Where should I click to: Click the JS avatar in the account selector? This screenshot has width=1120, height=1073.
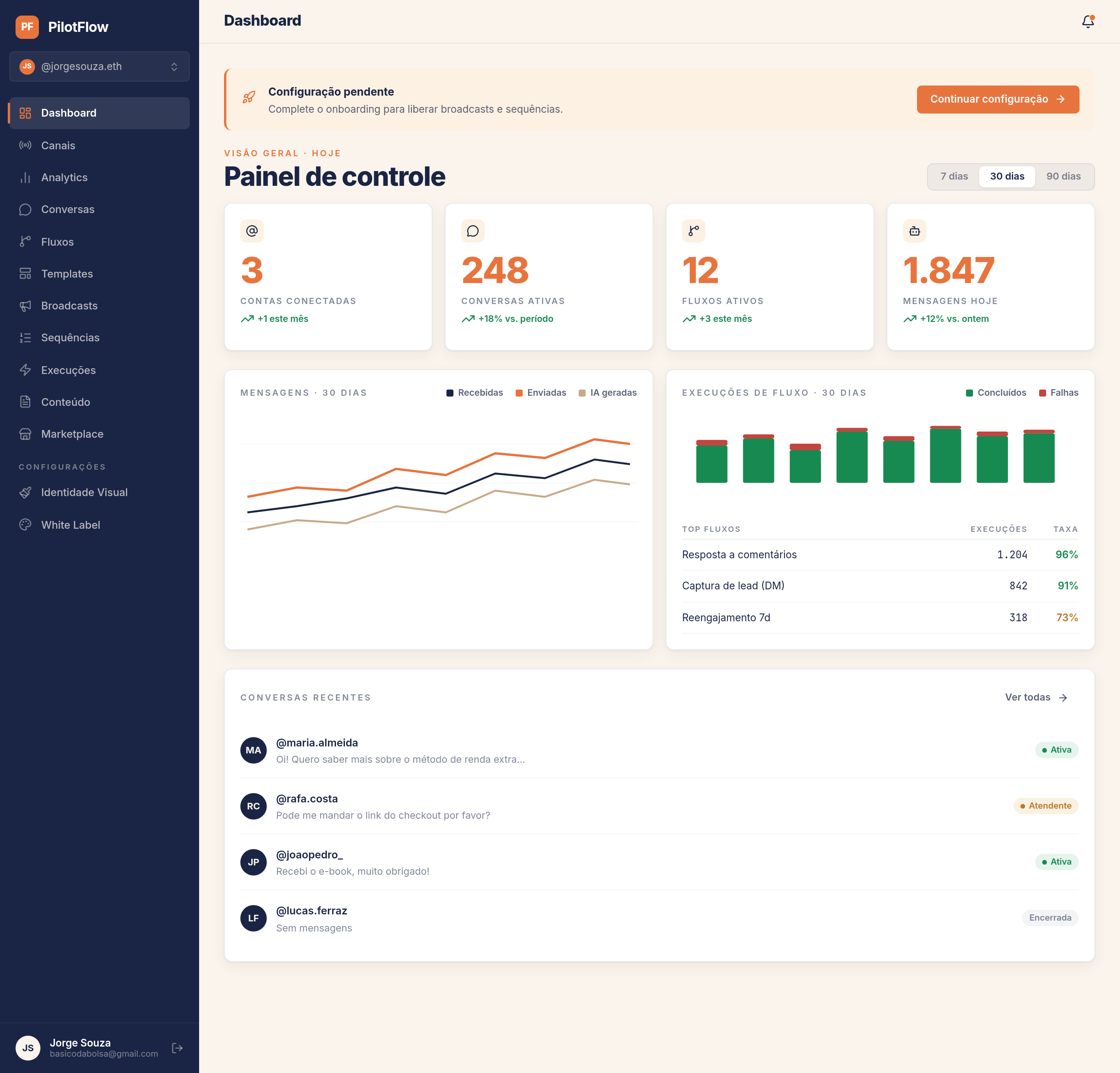(27, 66)
